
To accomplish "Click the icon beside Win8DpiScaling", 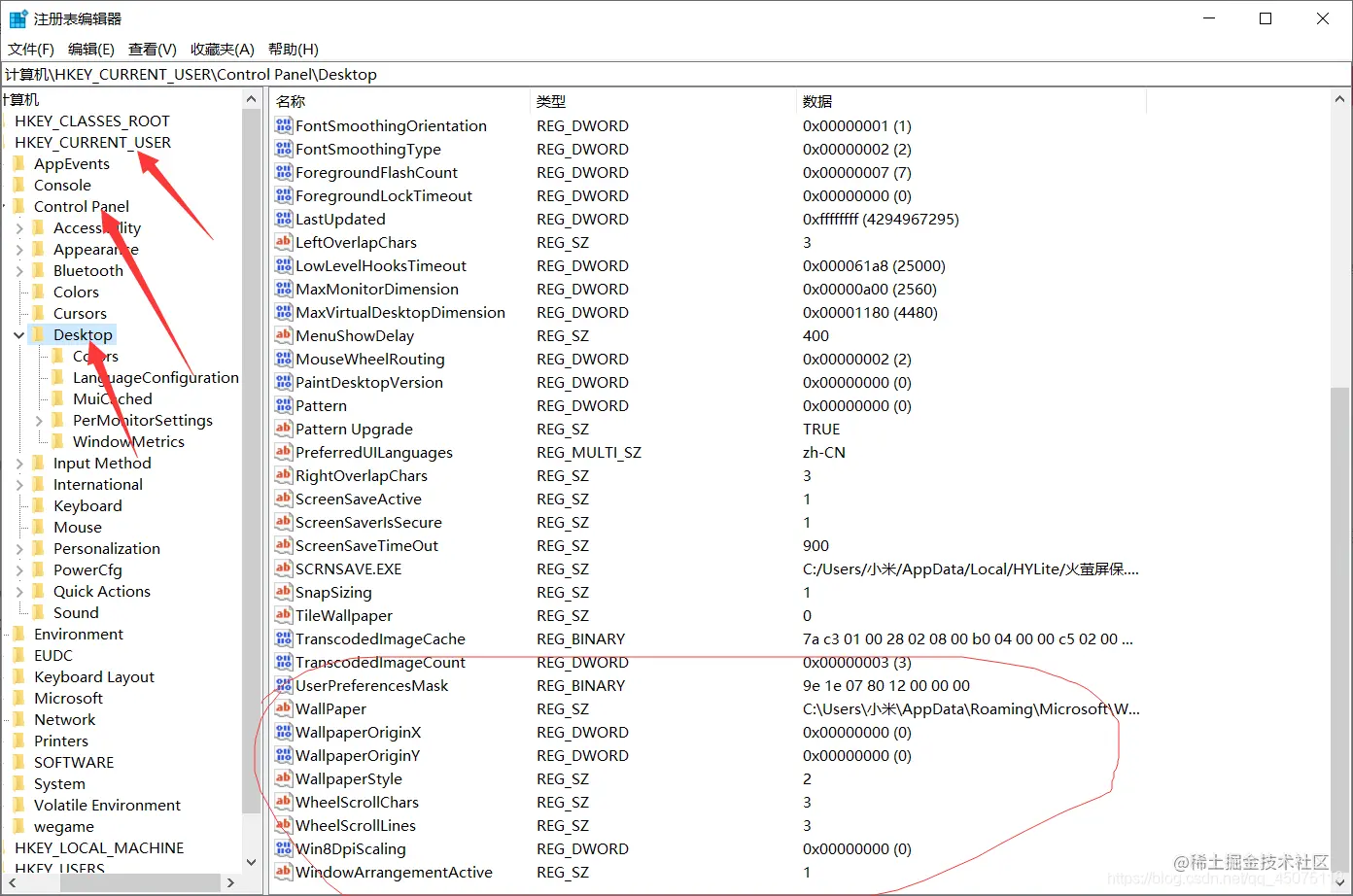I will [284, 848].
